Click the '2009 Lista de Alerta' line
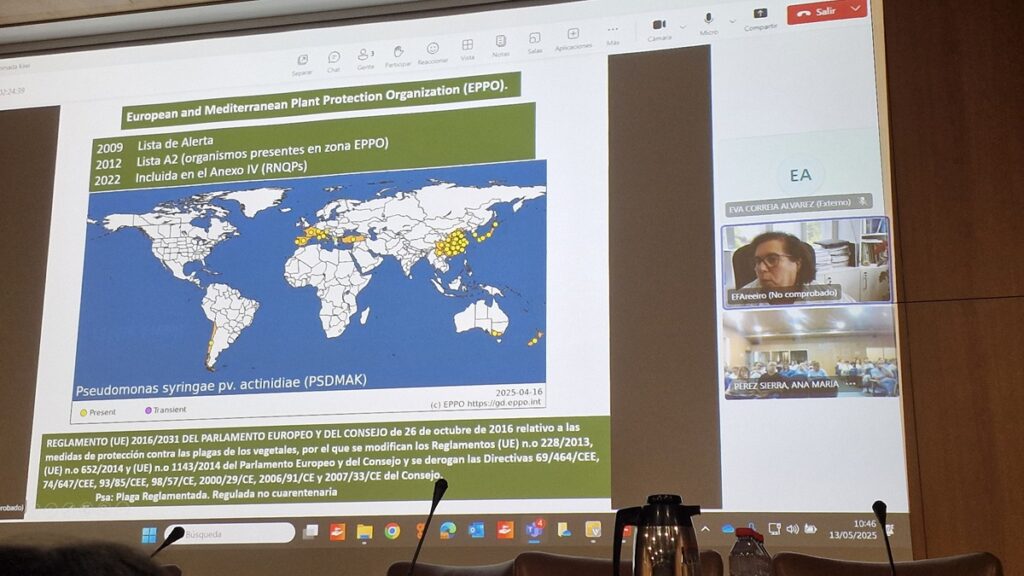Viewport: 1024px width, 576px height. coord(155,144)
